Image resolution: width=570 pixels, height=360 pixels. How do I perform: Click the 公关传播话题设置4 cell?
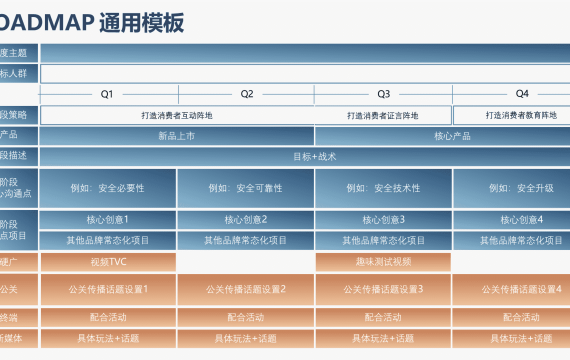click(512, 289)
